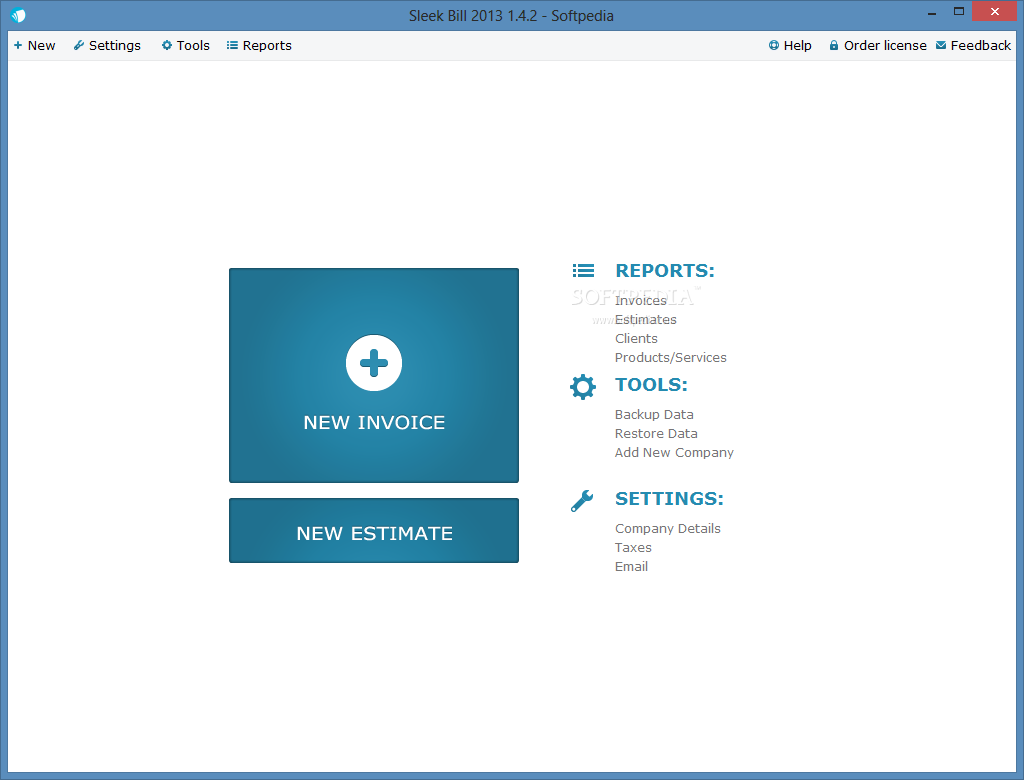Click the Sleek Bill app logo icon
The image size is (1024, 780).
[x=18, y=15]
